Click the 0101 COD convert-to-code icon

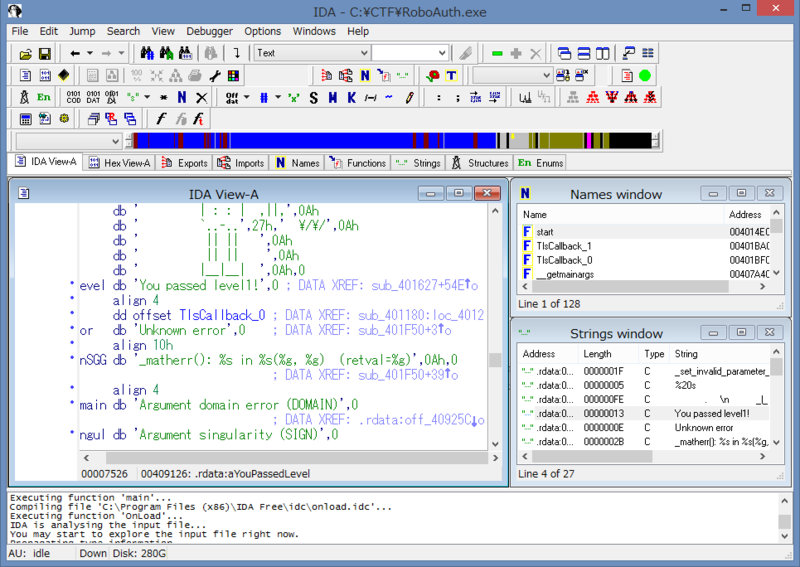73,97
